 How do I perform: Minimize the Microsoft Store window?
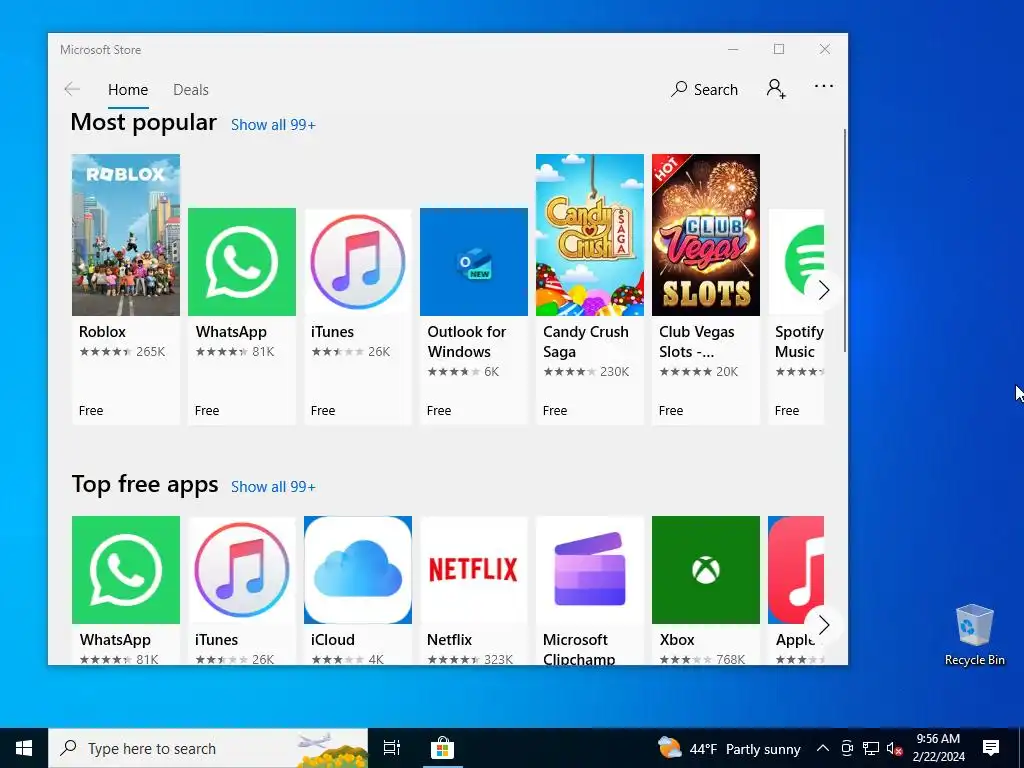(733, 50)
